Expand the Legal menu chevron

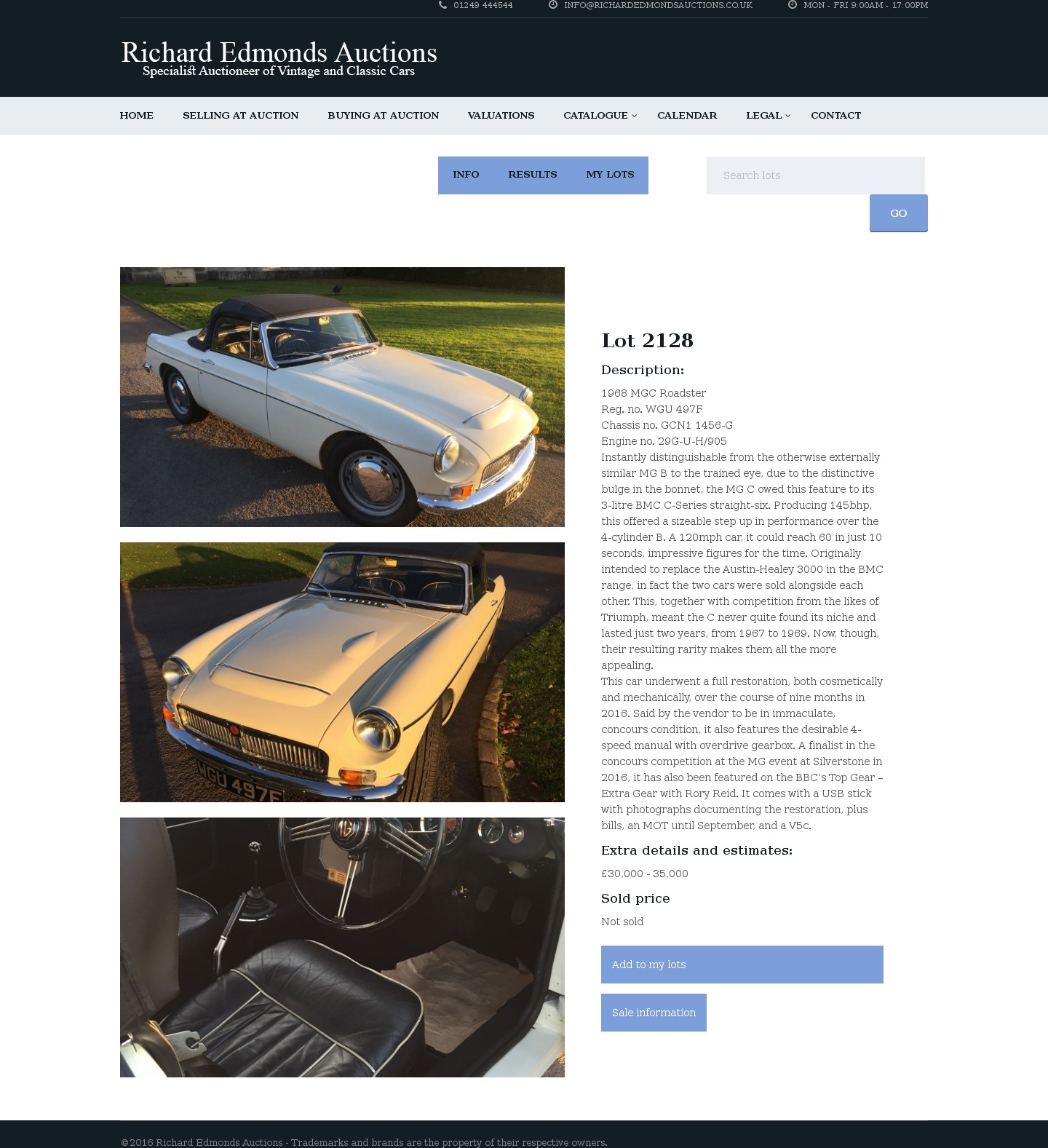[x=787, y=116]
